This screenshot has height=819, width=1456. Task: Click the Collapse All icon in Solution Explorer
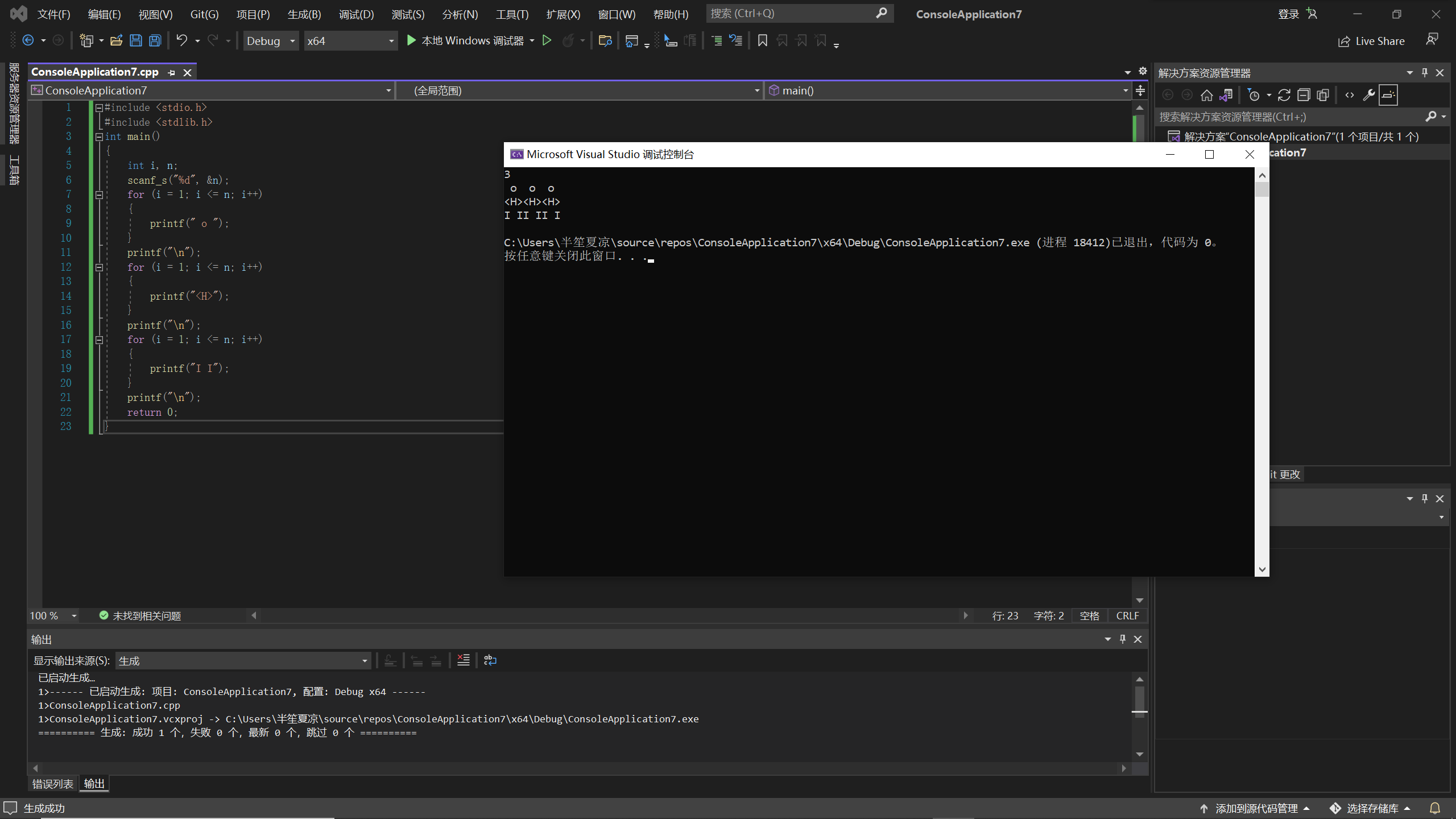1304,95
